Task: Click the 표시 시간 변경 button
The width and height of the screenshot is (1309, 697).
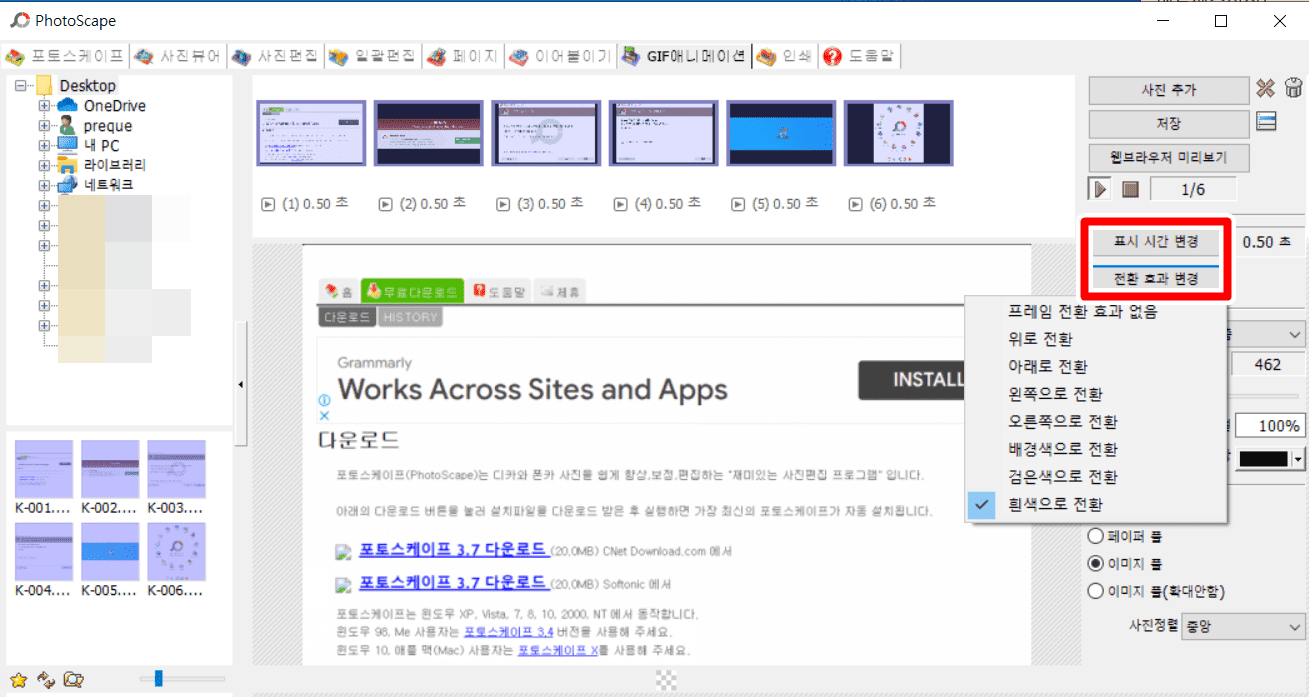Action: pyautogui.click(x=1156, y=241)
